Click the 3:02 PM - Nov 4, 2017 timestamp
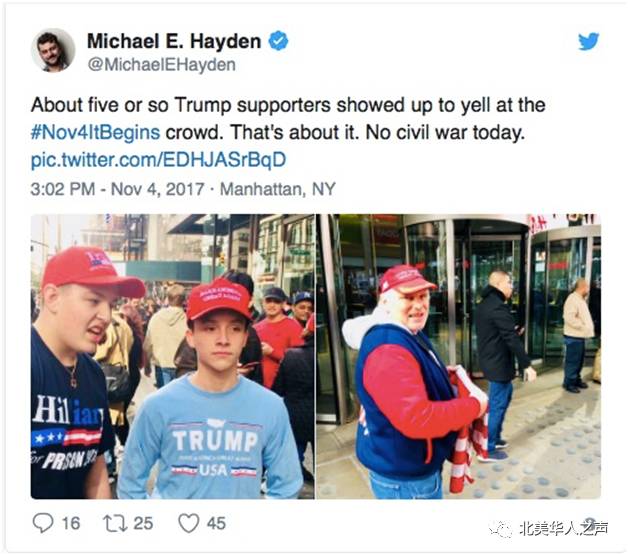Viewport: 628px width, 555px height. click(117, 189)
